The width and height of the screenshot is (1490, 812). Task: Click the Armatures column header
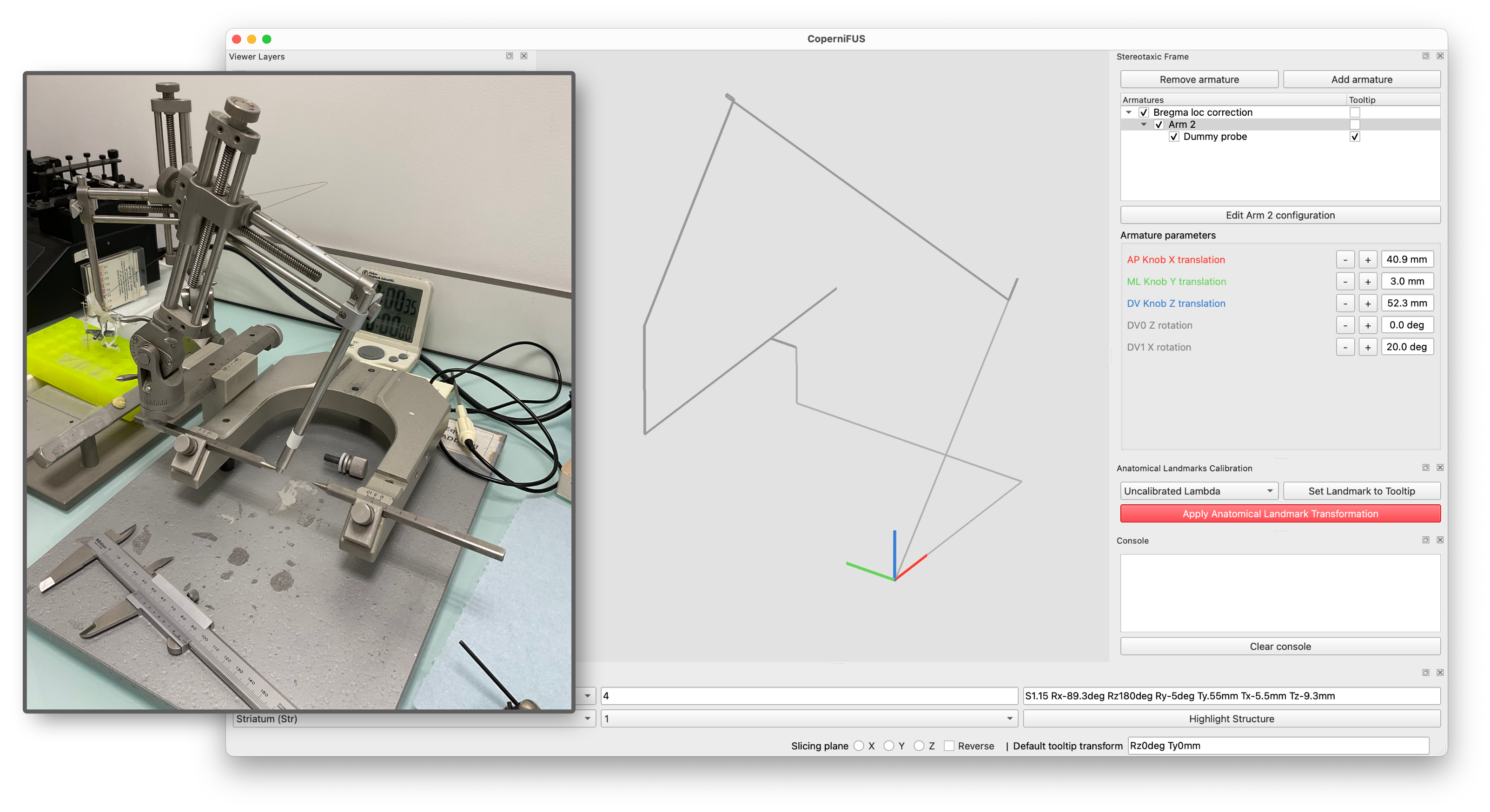point(1233,99)
